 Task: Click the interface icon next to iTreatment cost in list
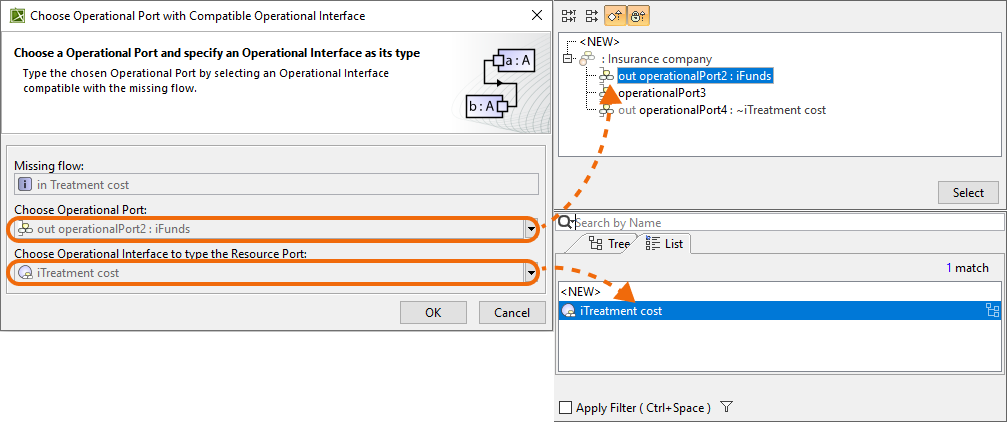pyautogui.click(x=568, y=311)
